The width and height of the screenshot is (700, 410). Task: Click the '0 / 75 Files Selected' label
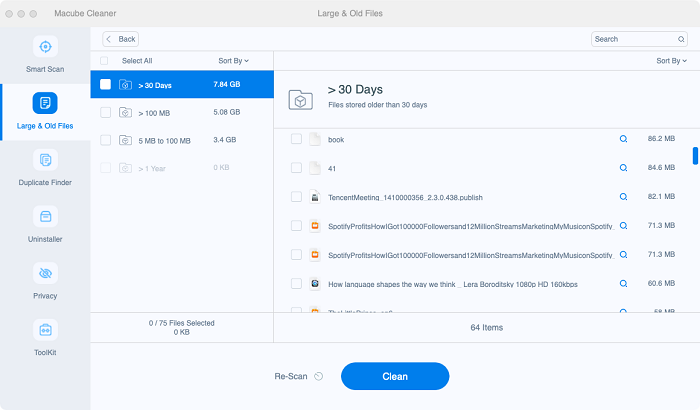(x=182, y=323)
